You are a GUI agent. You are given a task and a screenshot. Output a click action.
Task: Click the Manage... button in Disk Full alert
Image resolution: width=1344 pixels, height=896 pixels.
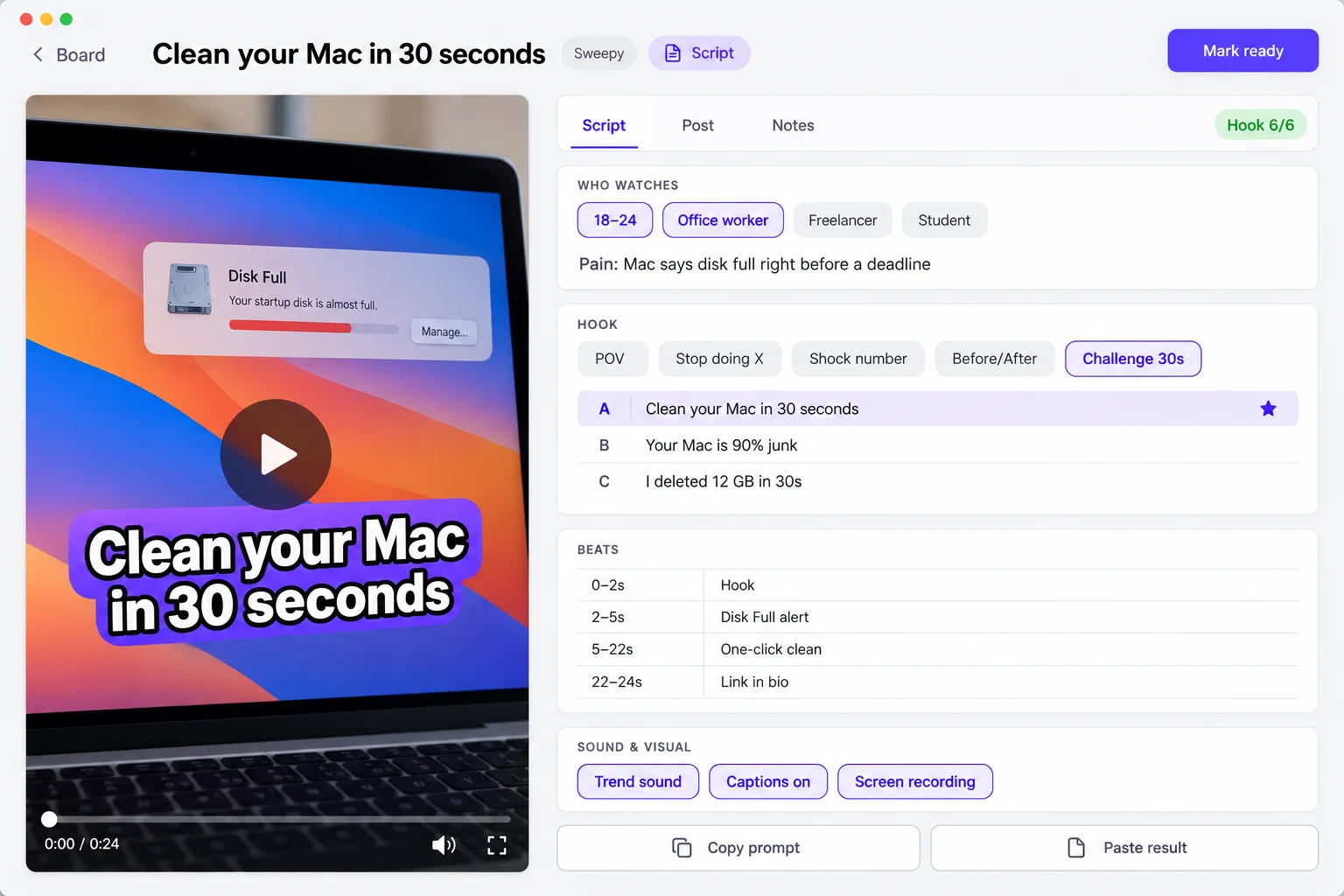(x=444, y=332)
